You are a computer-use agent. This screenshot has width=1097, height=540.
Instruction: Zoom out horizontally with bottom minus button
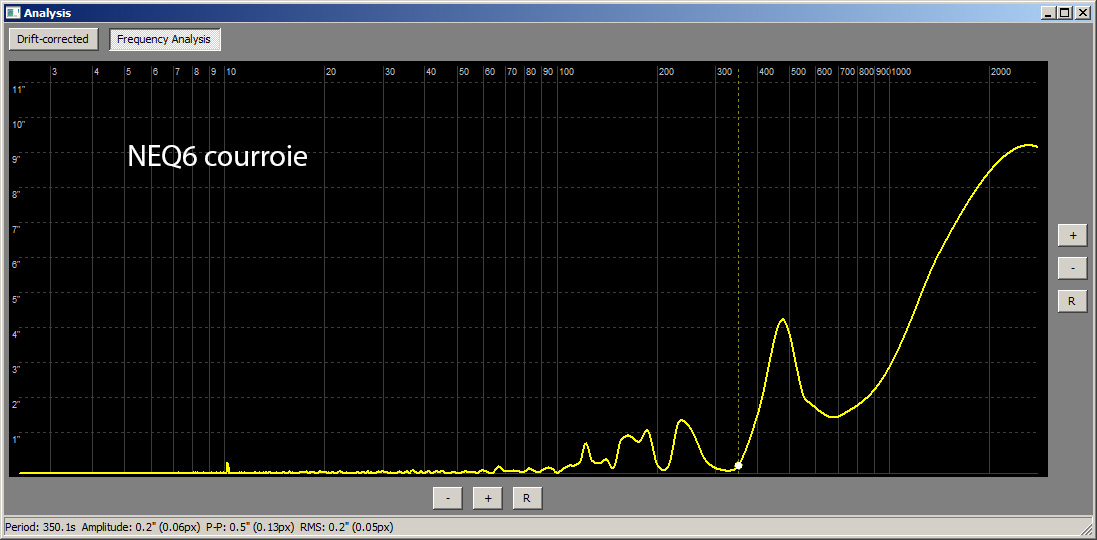(x=448, y=498)
